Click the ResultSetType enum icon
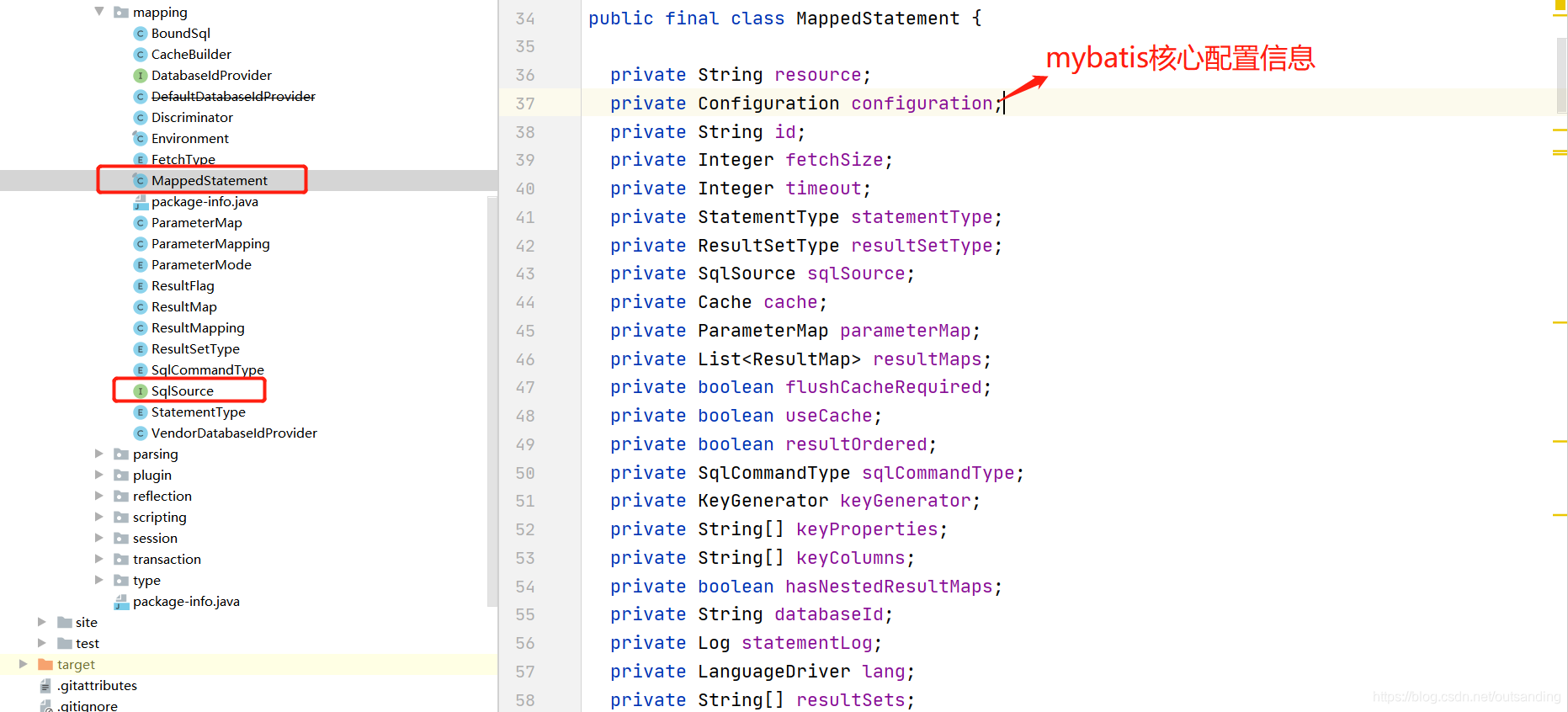Viewport: 1568px width, 712px height. 141,349
